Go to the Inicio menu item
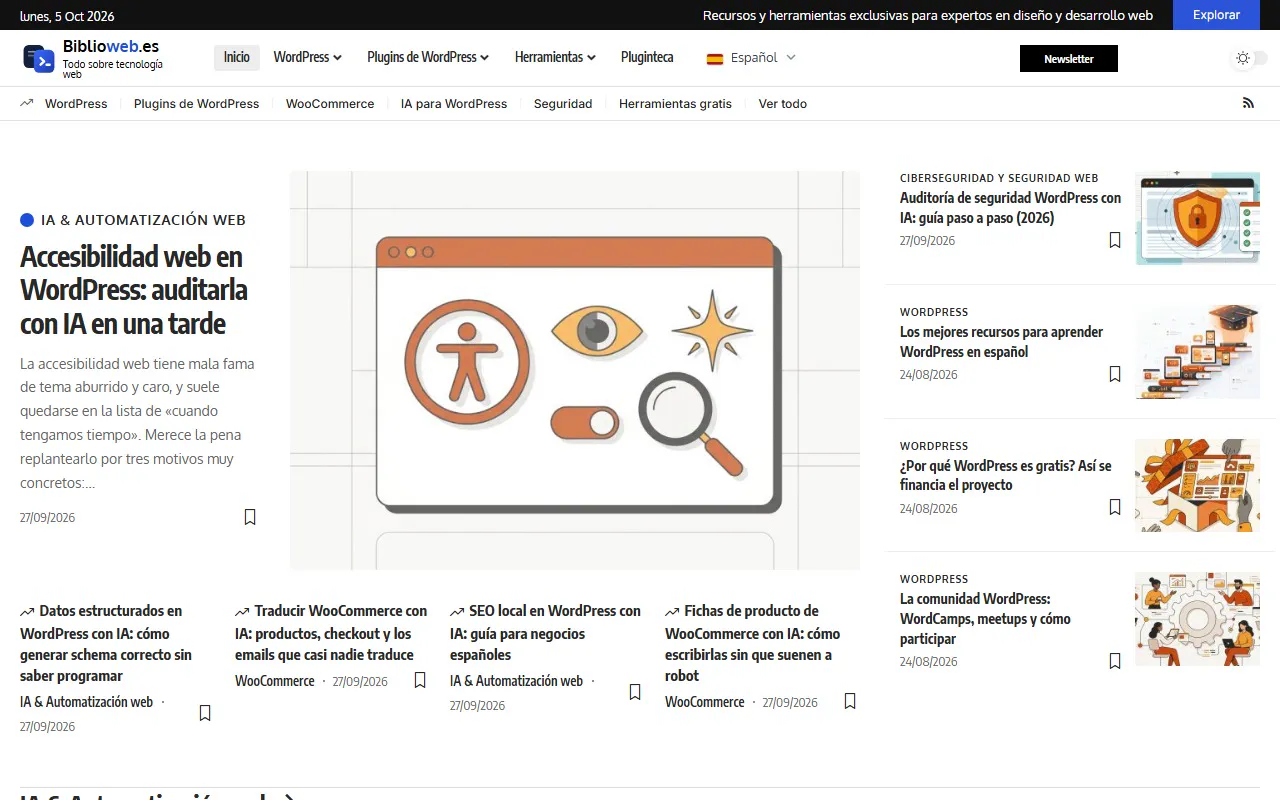Viewport: 1280px width, 800px height. coord(237,57)
